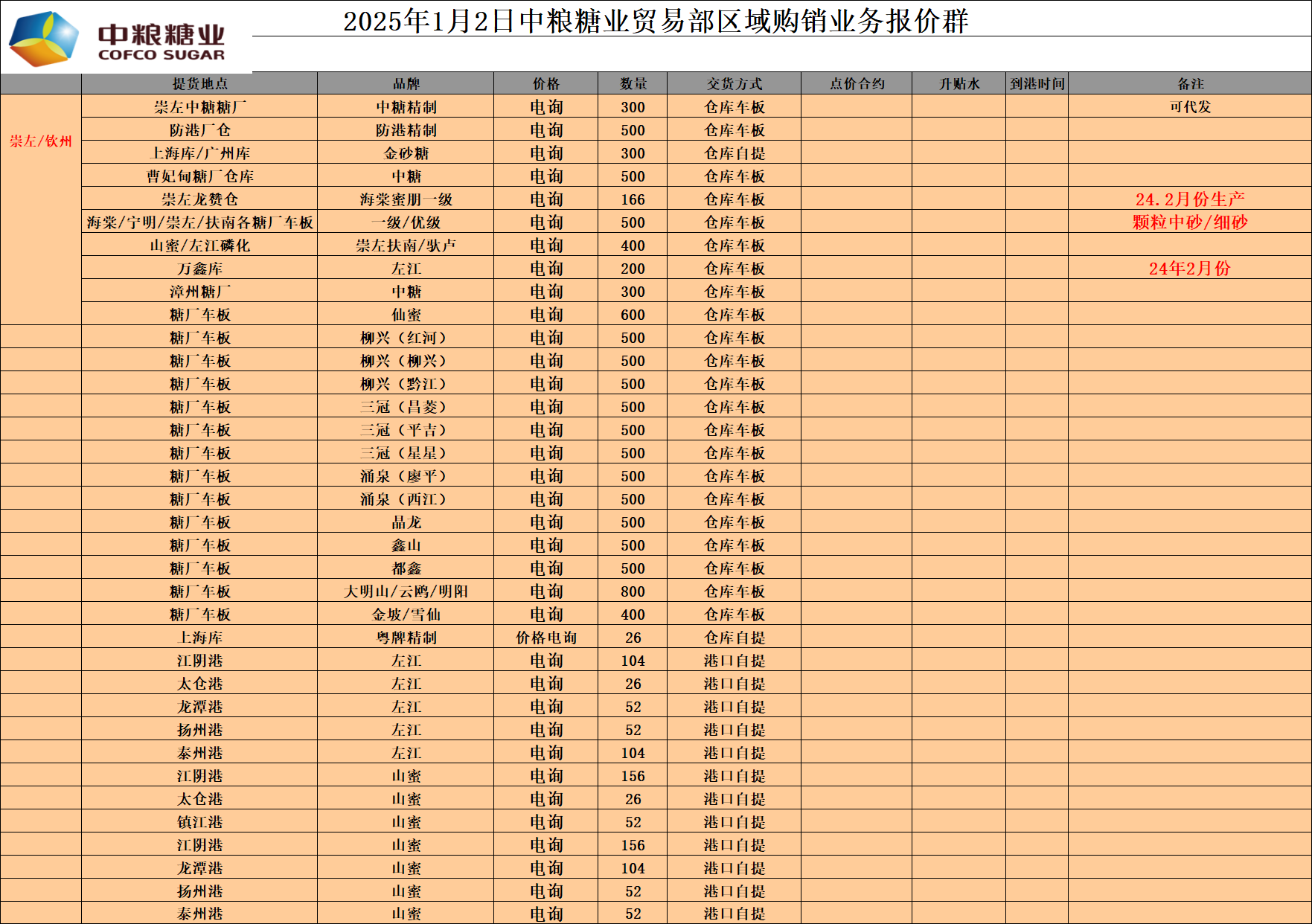
Task: Select the 价格电询 price cell
Action: [x=545, y=638]
